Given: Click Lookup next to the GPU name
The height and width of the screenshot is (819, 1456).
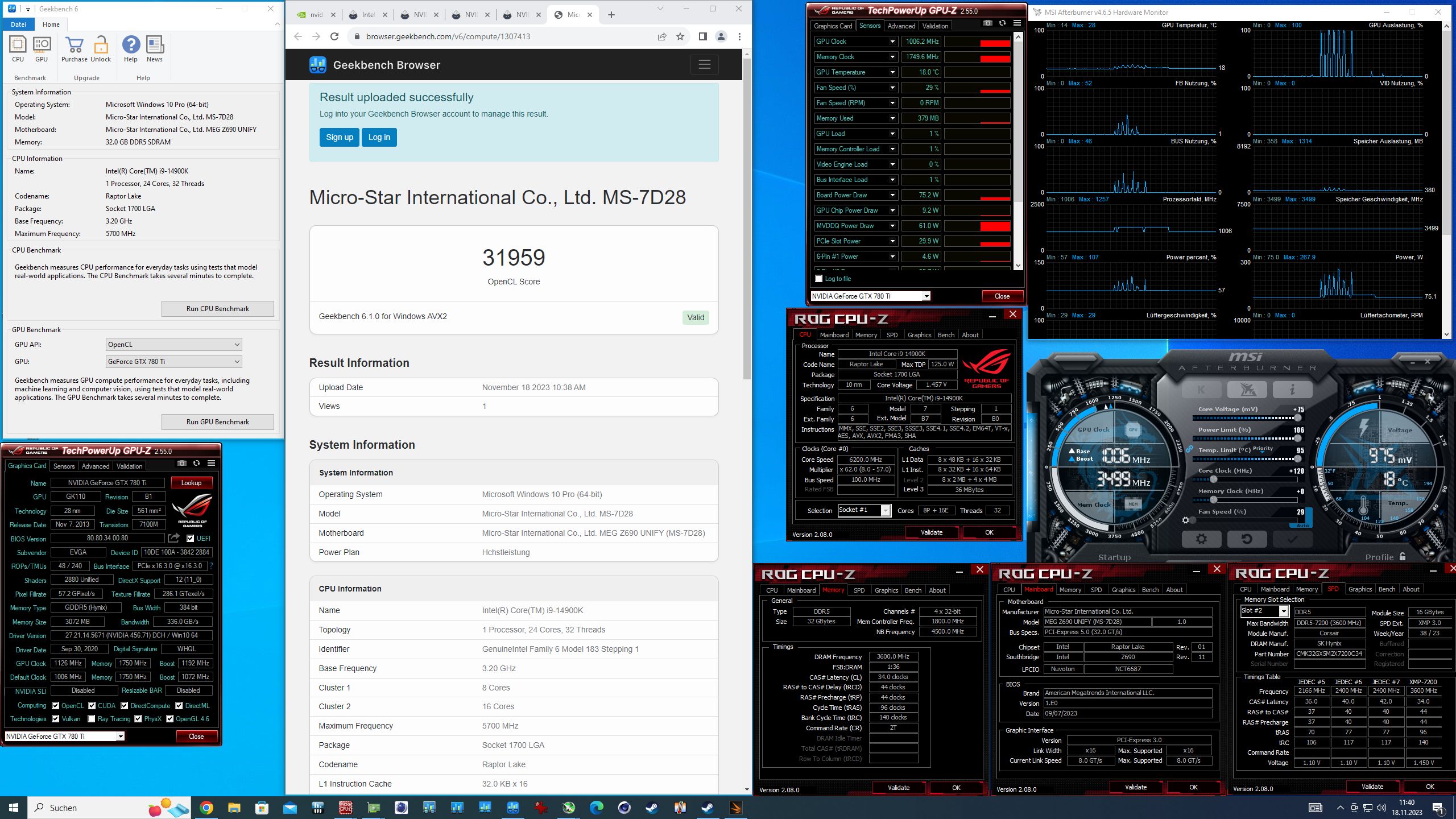Looking at the screenshot, I should point(192,483).
